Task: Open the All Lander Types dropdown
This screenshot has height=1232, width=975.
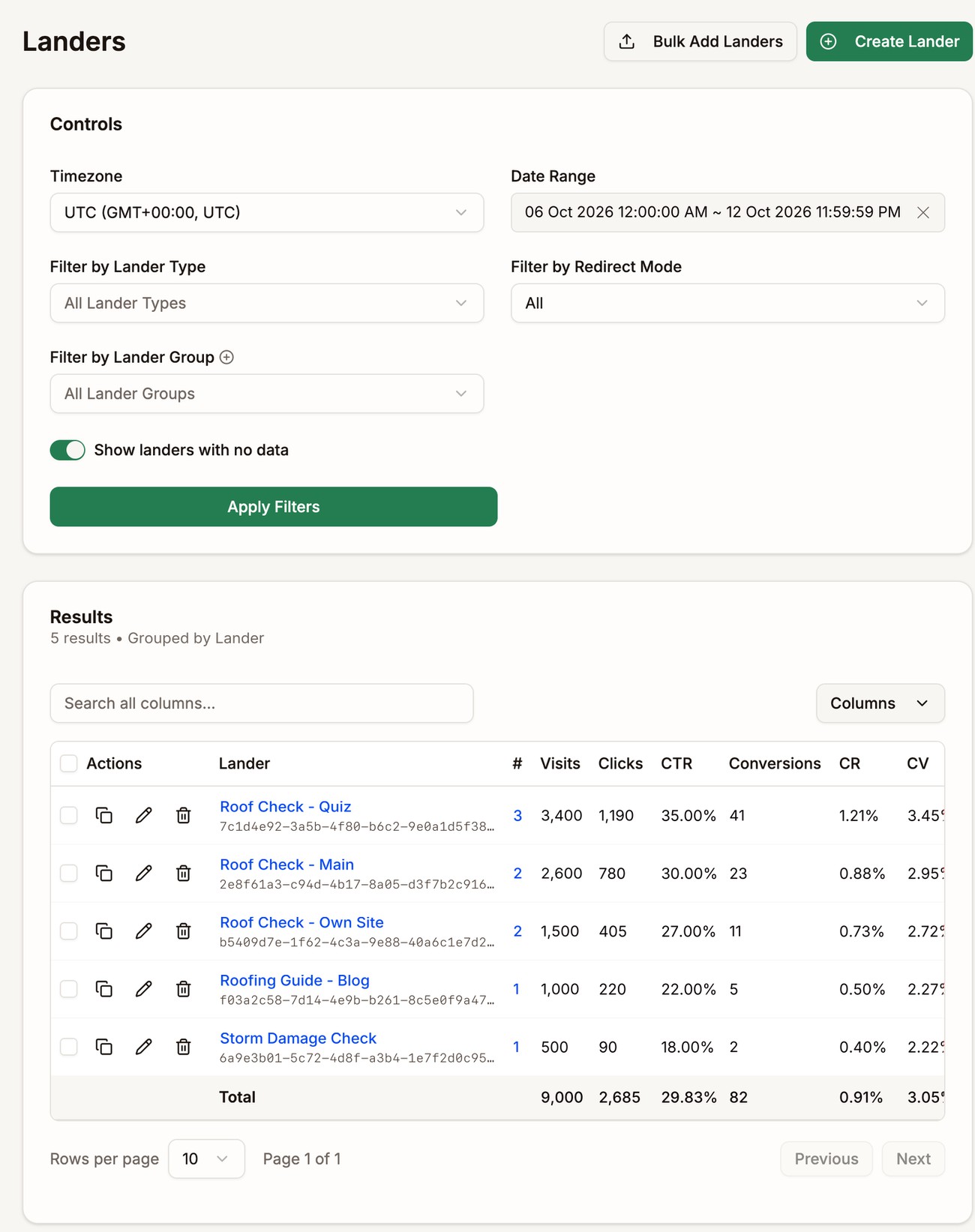Action: click(x=267, y=303)
